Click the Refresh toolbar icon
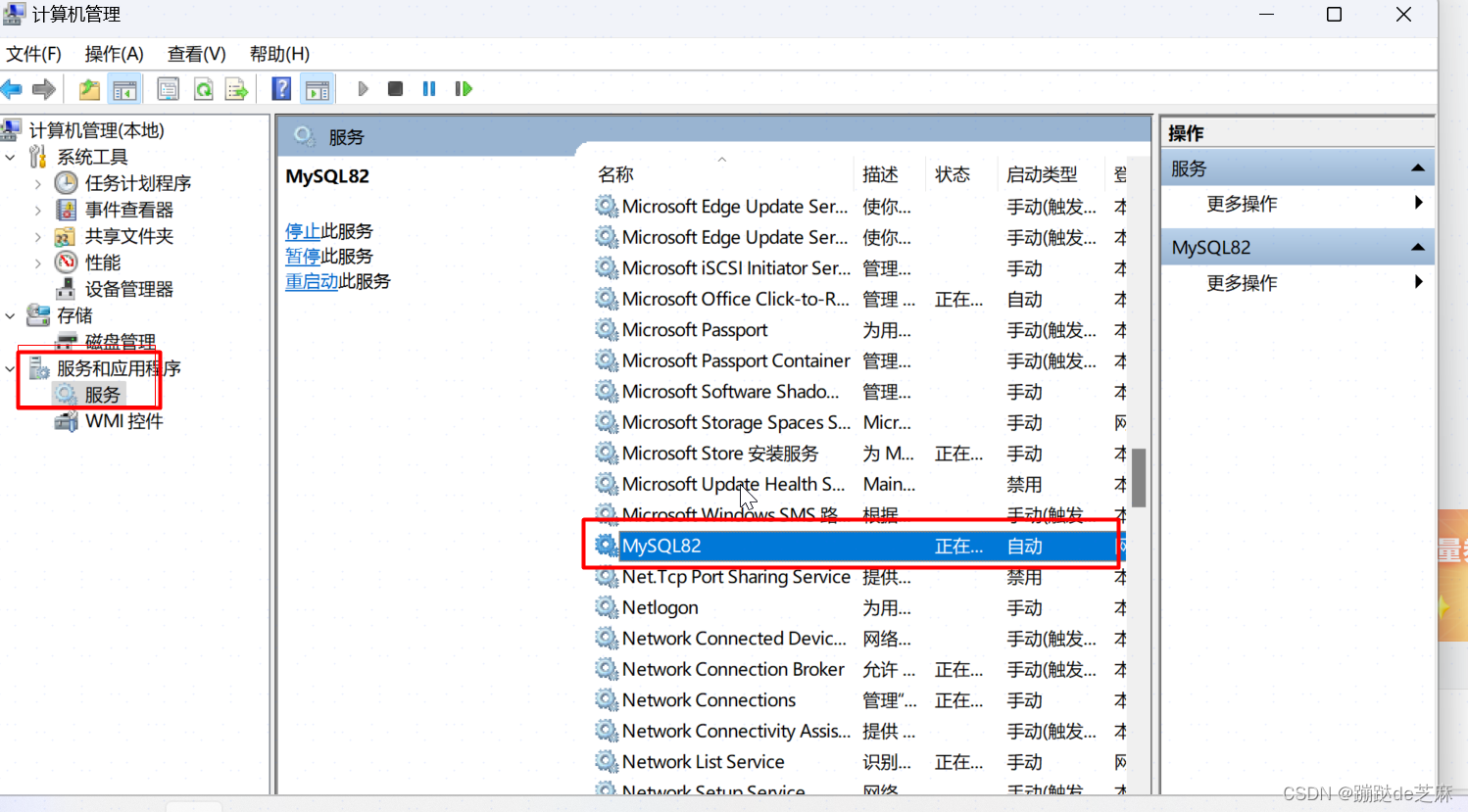 click(x=203, y=89)
